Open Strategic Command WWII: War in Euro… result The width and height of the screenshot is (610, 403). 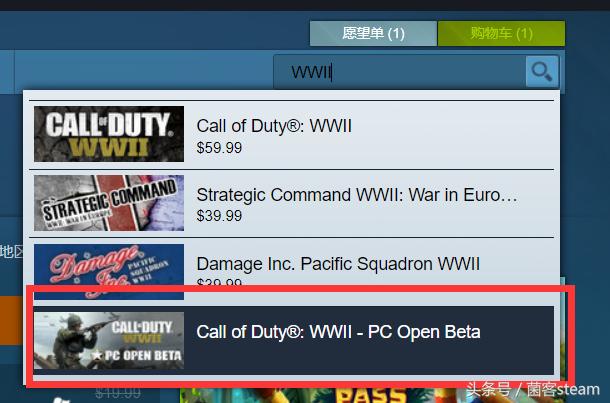pos(357,195)
